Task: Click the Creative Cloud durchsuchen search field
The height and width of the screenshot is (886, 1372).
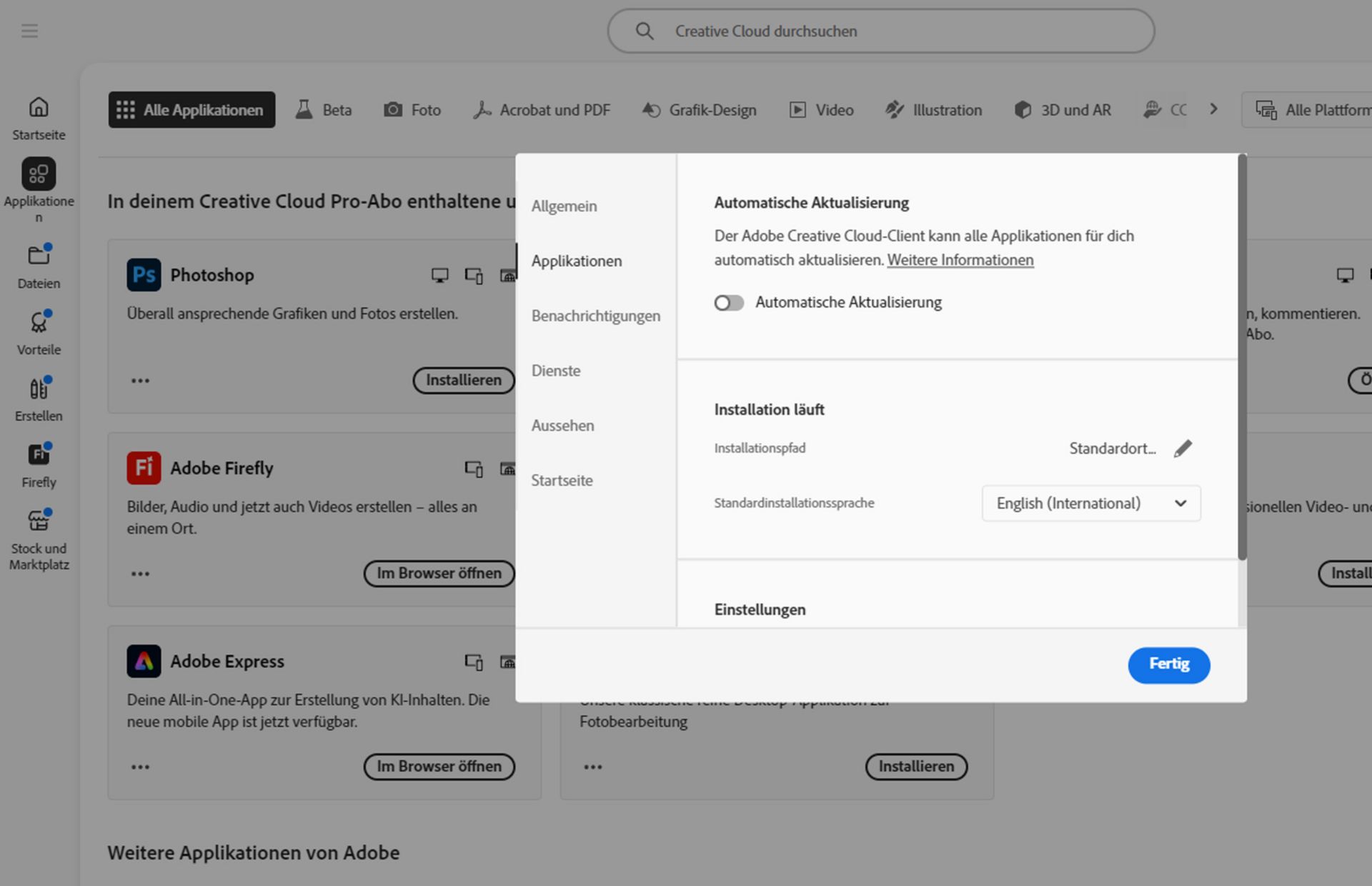Action: (880, 31)
